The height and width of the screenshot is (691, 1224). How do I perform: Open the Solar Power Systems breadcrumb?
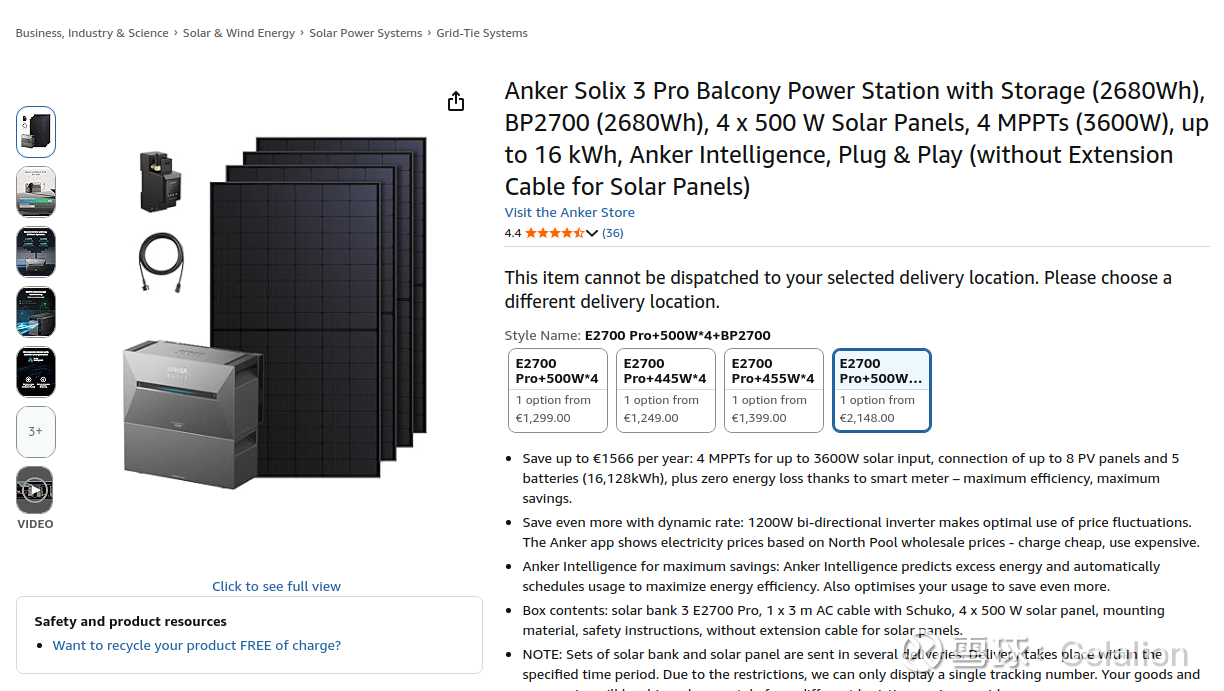coord(366,33)
